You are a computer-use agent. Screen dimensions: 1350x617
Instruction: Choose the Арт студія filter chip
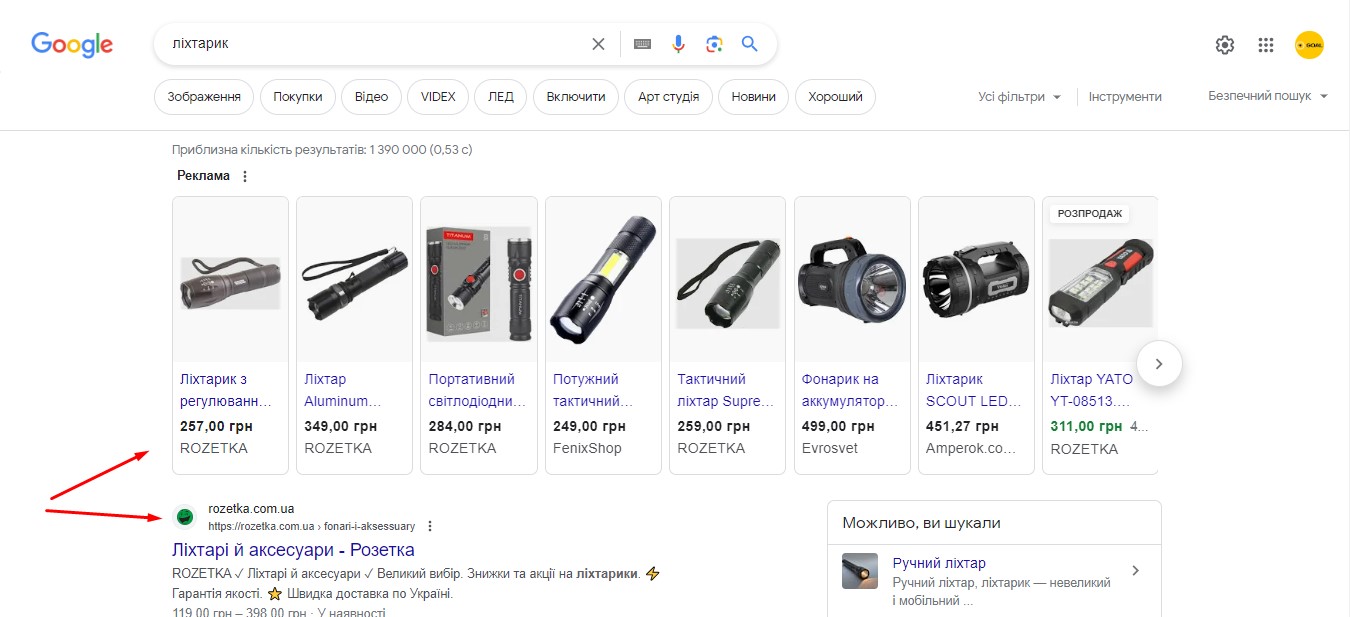point(668,97)
